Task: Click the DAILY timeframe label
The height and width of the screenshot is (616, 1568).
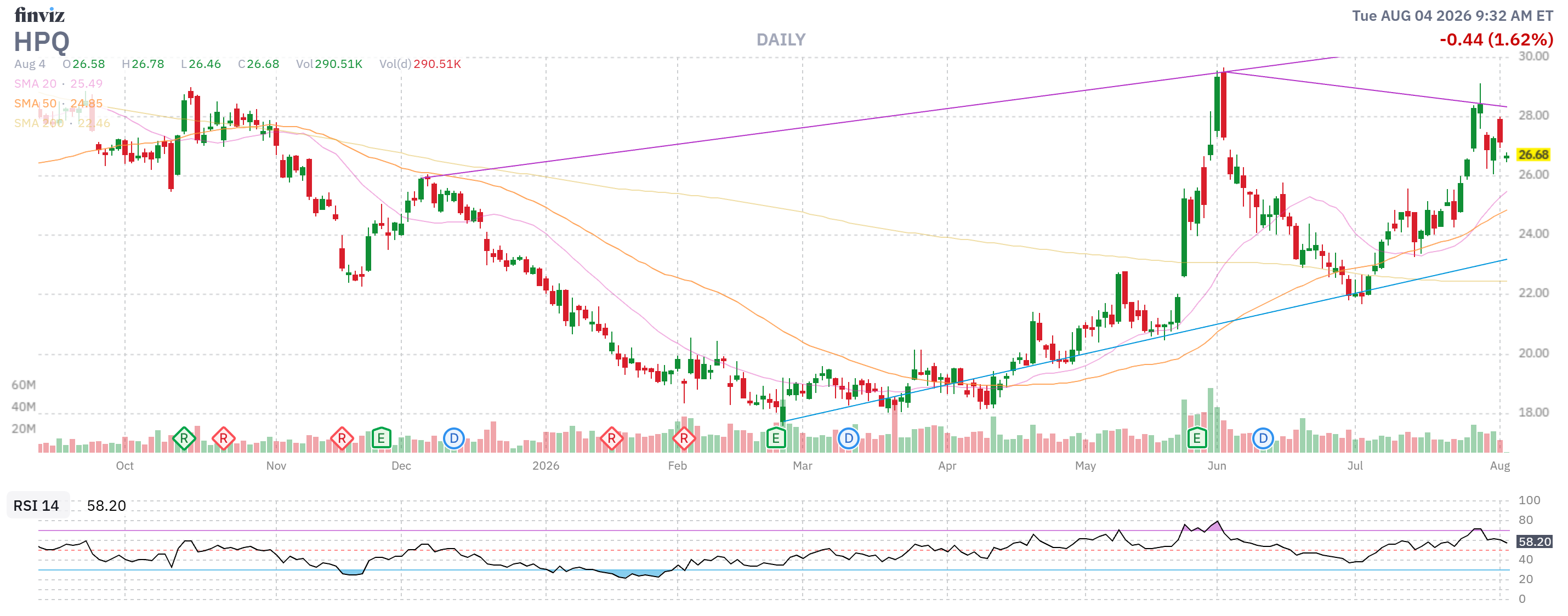Action: click(x=780, y=39)
